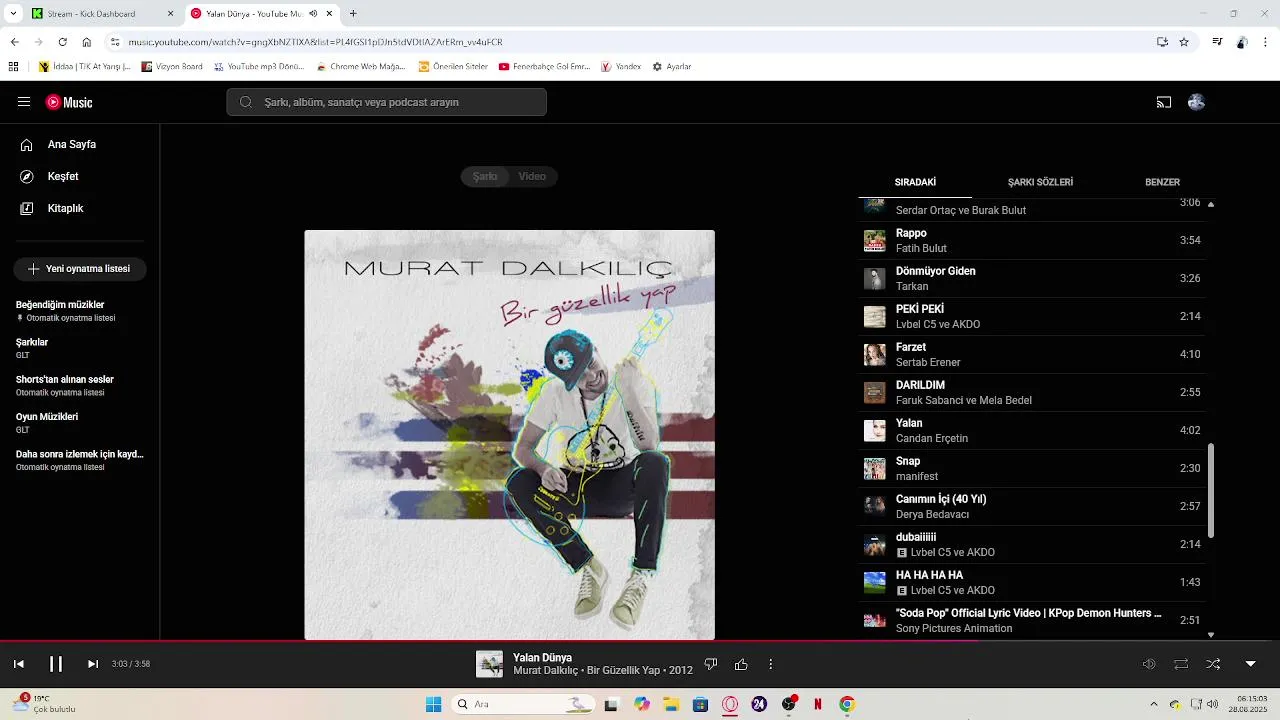Skip to the previous track
Viewport: 1280px width, 720px height.
(19, 664)
